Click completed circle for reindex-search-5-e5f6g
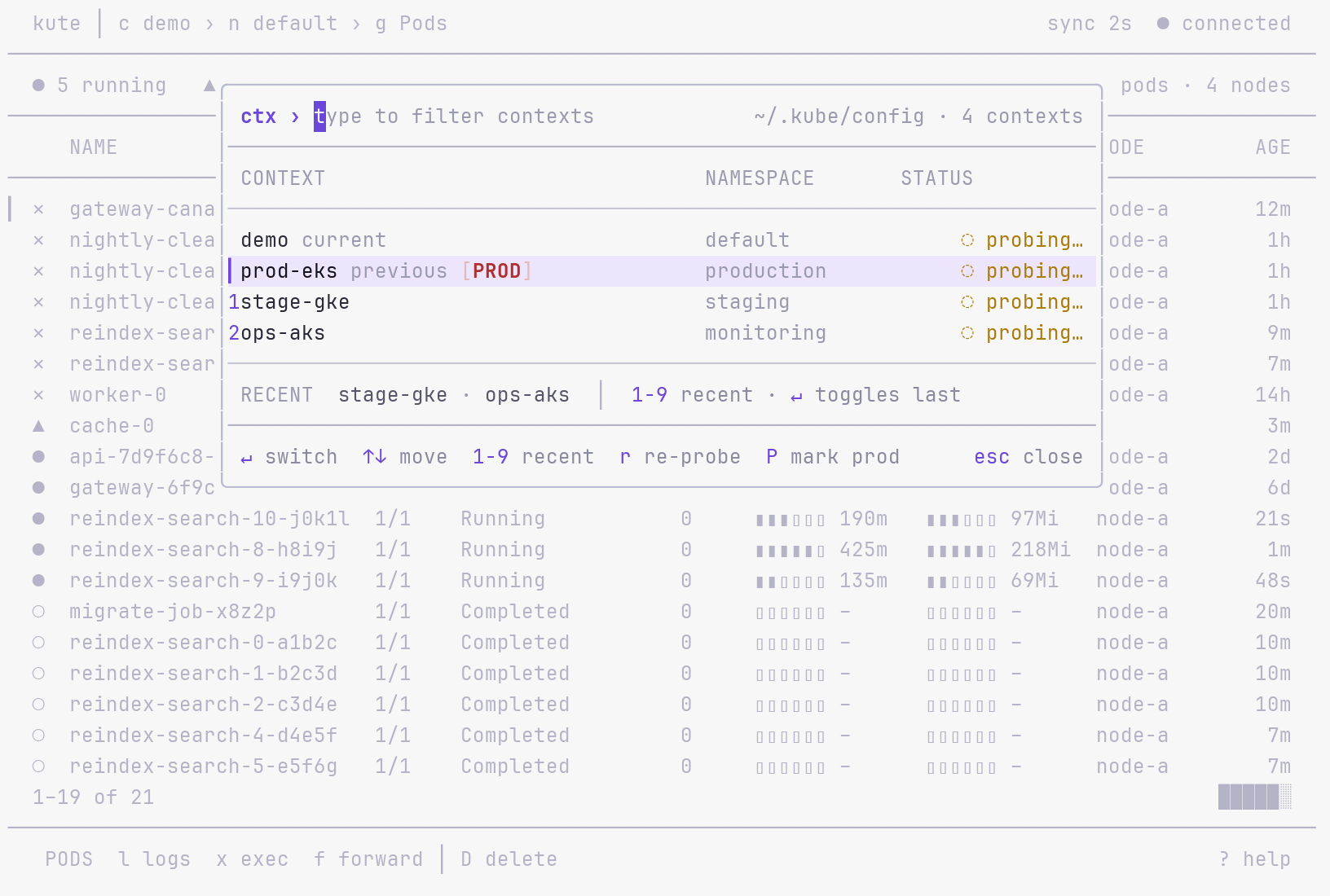Viewport: 1330px width, 896px height. (38, 766)
